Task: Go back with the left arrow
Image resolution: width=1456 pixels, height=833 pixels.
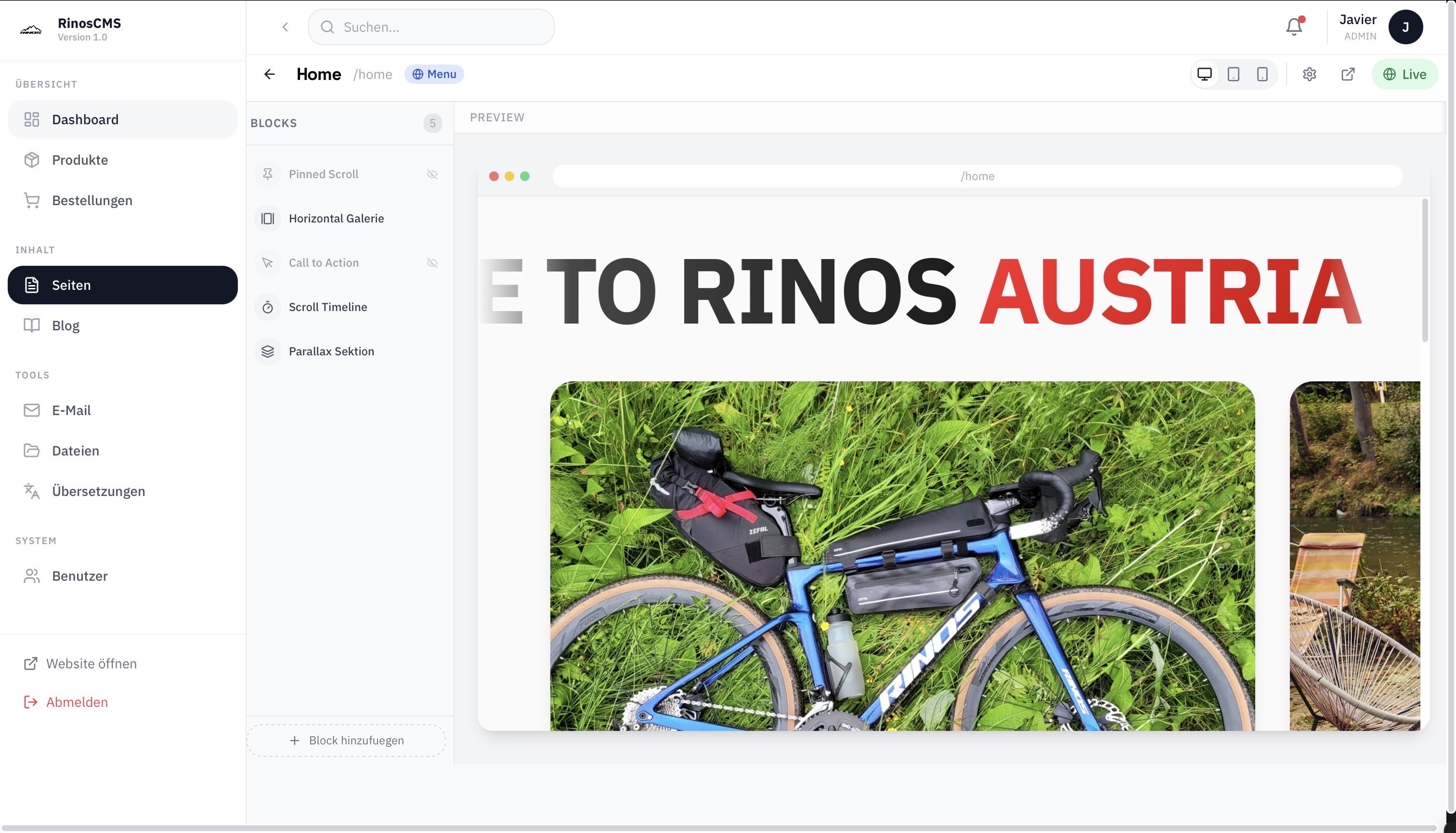Action: (x=270, y=74)
